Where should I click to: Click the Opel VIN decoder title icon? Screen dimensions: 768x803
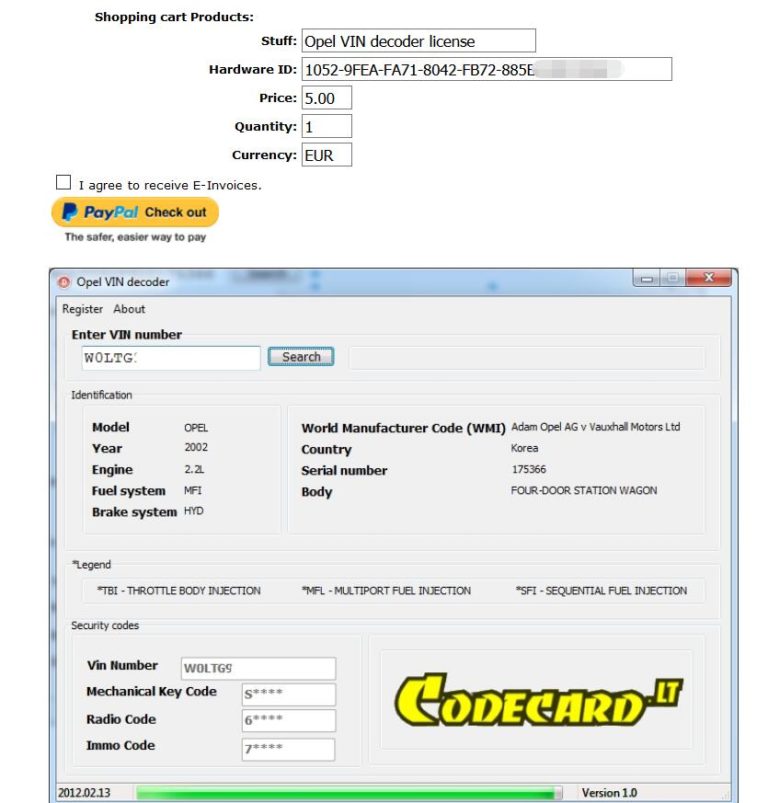tap(64, 282)
